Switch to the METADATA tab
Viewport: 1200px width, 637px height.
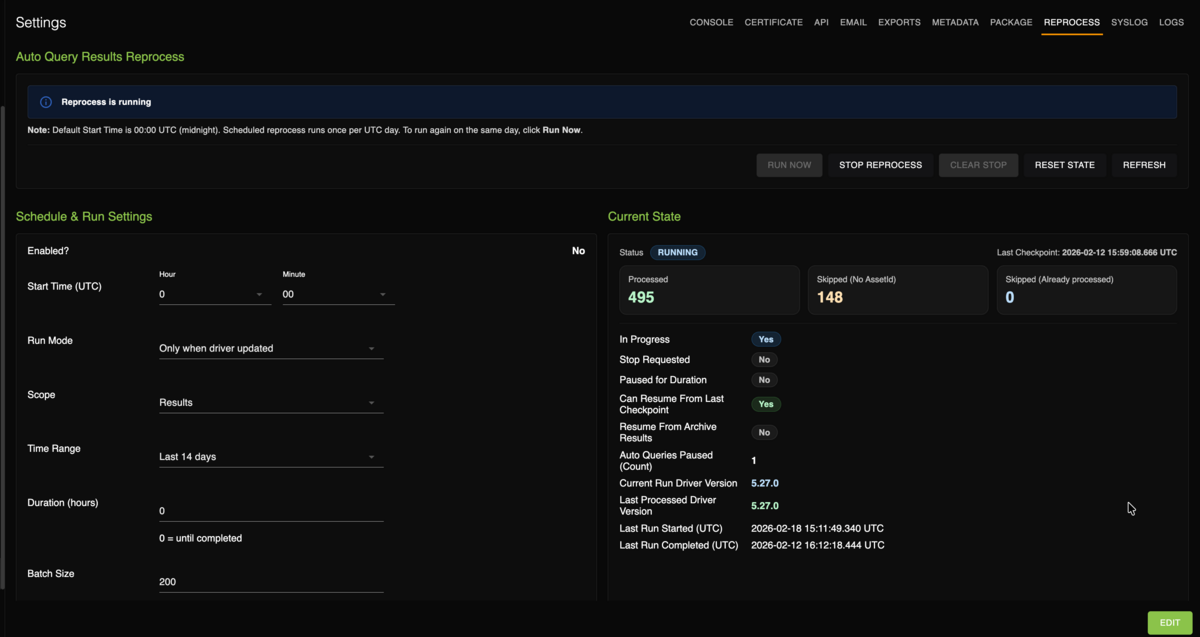pos(955,22)
